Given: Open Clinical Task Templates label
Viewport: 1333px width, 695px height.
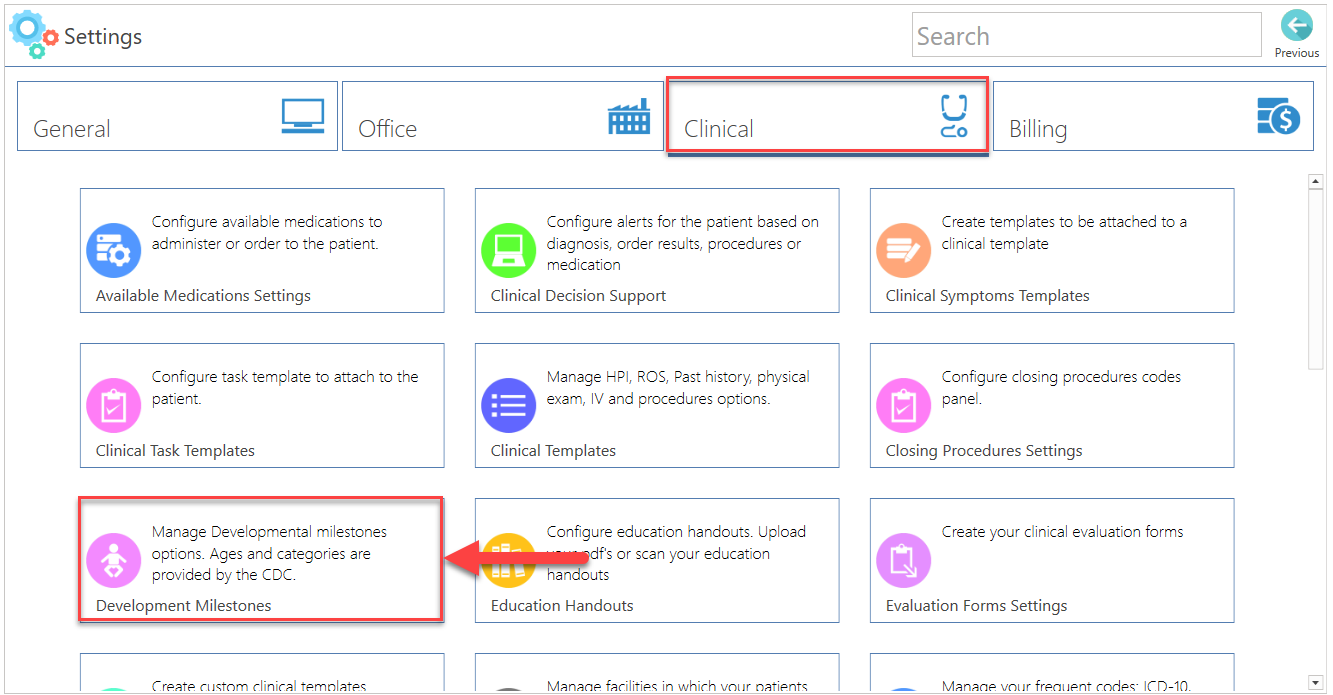Looking at the screenshot, I should point(175,451).
